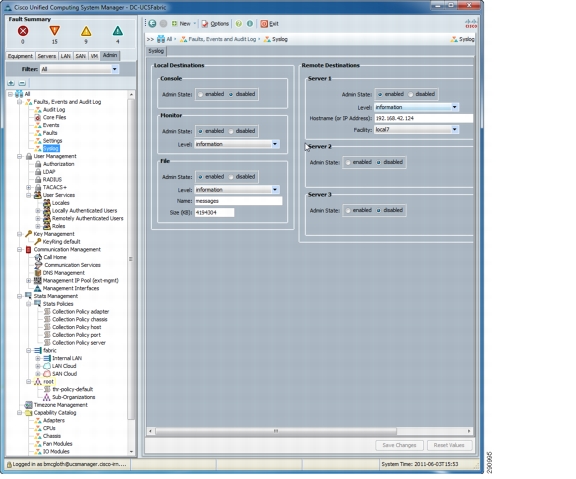Viewport: 576px width, 479px height.
Task: Click the green help question mark icon
Action: point(239,24)
